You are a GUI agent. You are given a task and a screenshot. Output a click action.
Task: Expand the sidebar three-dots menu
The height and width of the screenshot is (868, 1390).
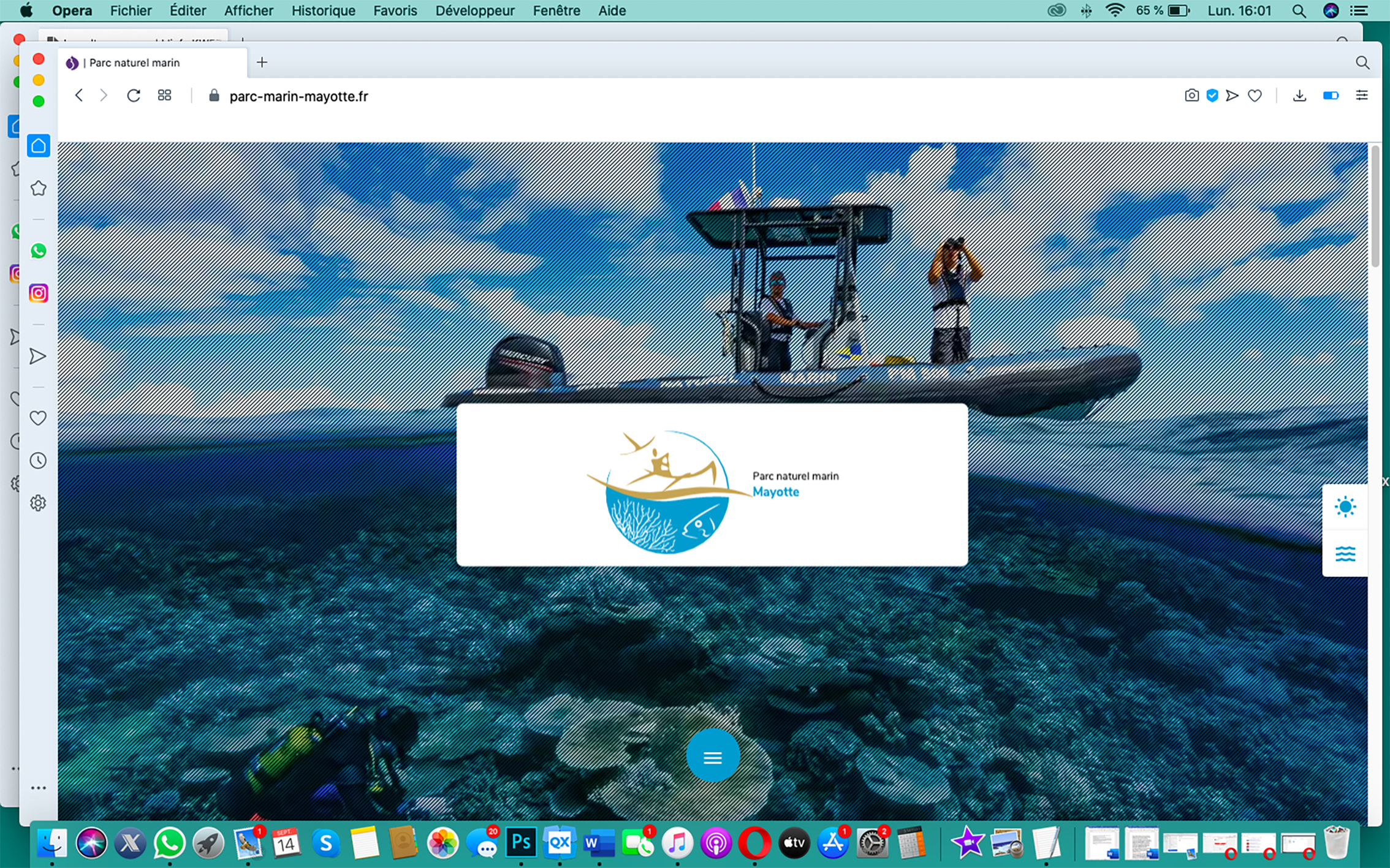(x=38, y=788)
